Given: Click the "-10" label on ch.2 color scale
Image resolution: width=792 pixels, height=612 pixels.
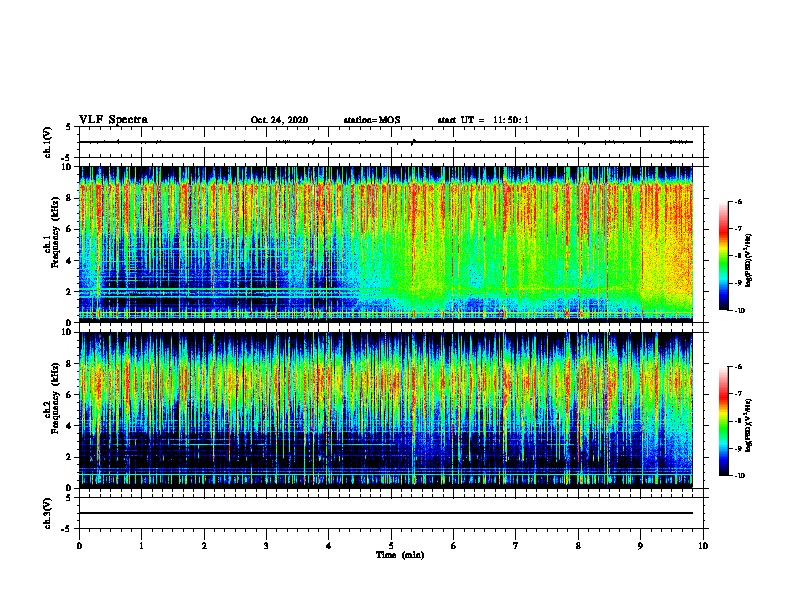Looking at the screenshot, I should point(739,476).
